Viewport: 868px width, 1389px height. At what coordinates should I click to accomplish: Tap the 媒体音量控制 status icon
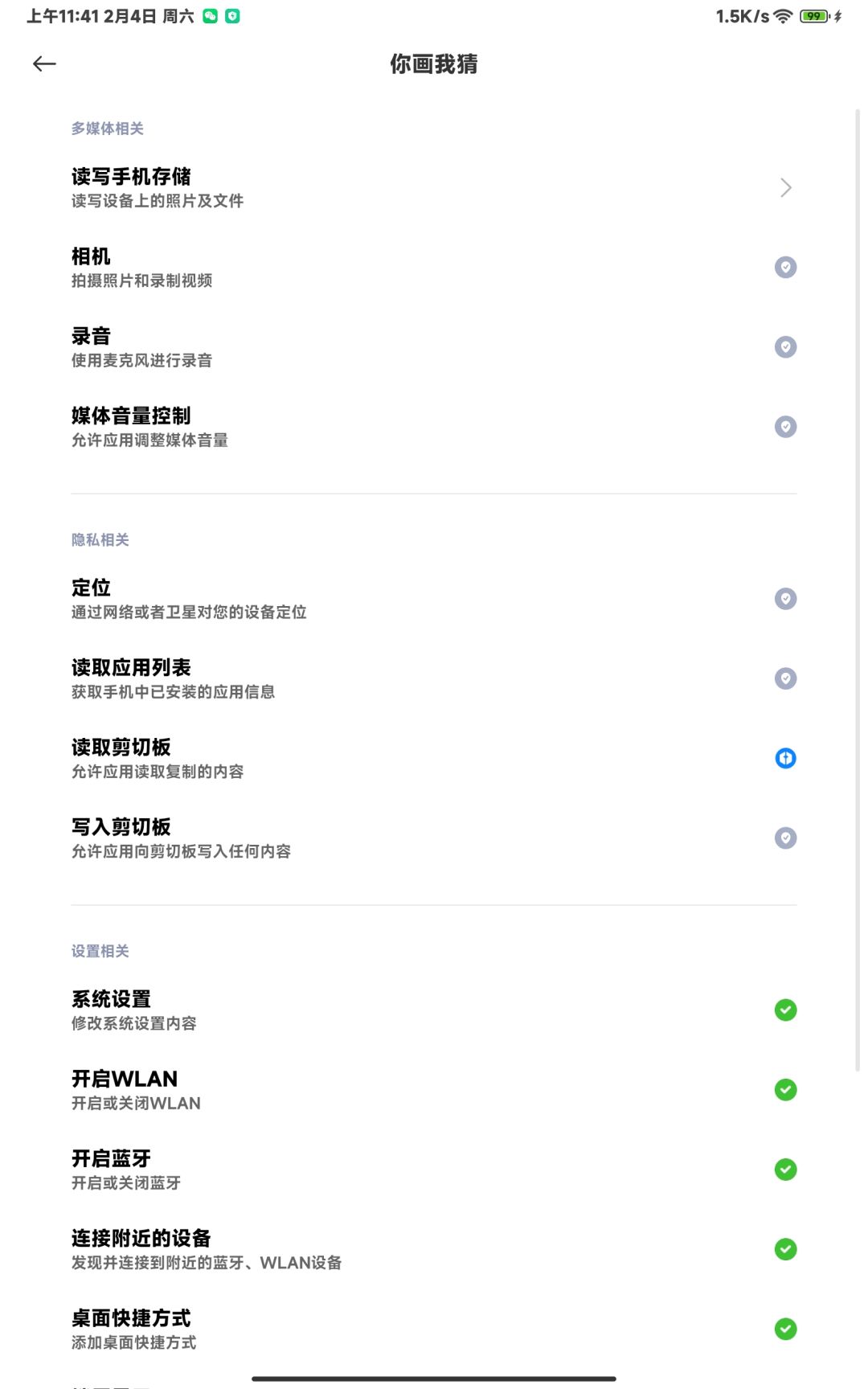pyautogui.click(x=785, y=426)
